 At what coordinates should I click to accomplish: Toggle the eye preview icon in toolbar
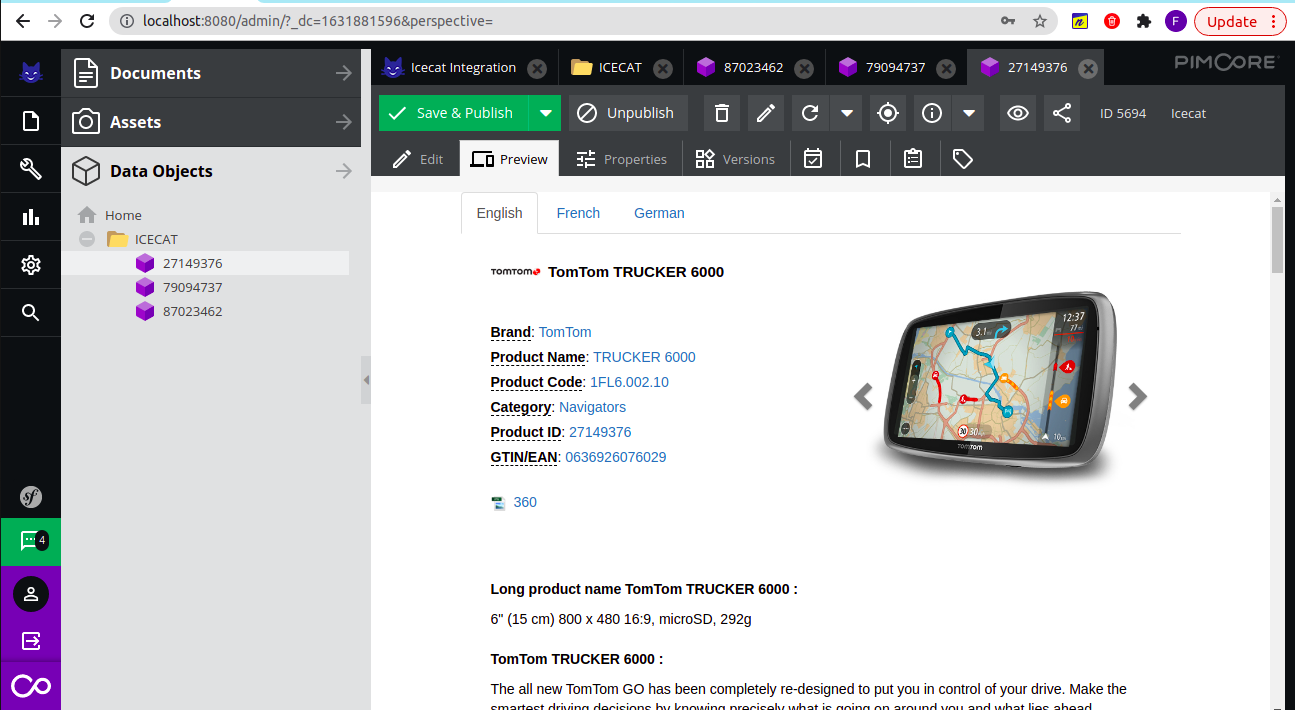pyautogui.click(x=1018, y=113)
